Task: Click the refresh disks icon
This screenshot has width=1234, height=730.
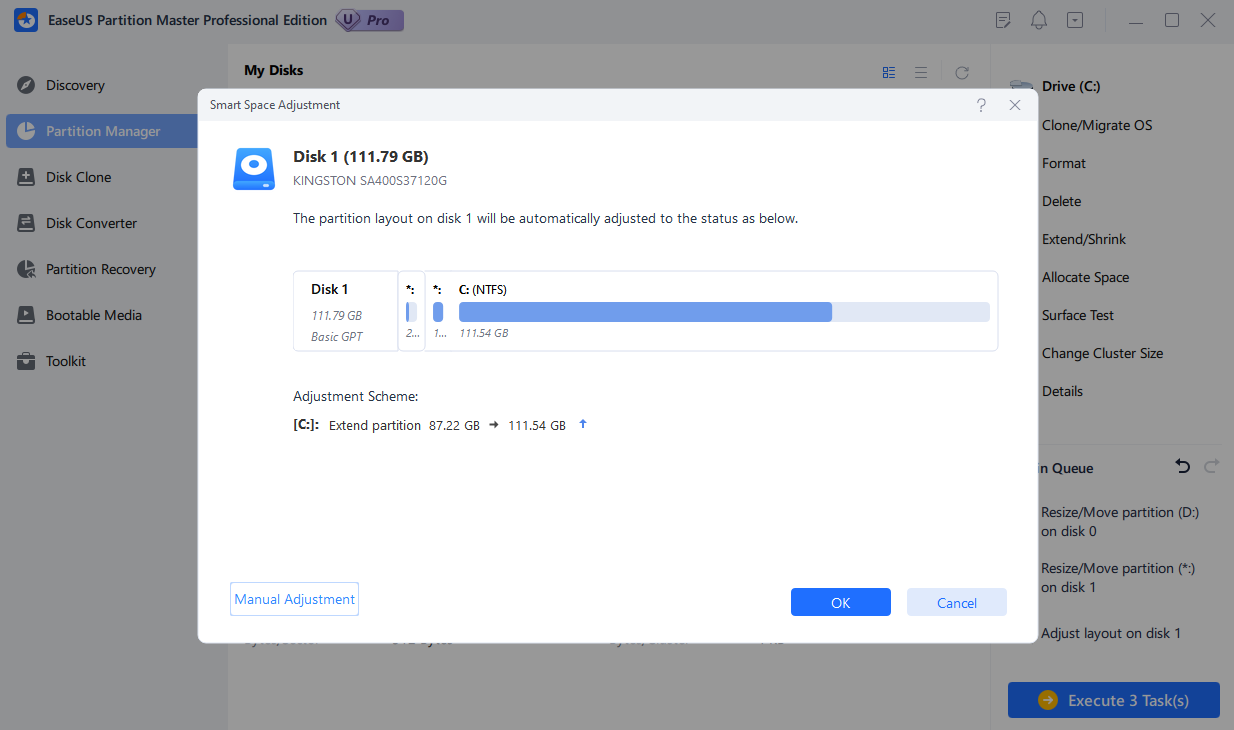Action: (x=962, y=72)
